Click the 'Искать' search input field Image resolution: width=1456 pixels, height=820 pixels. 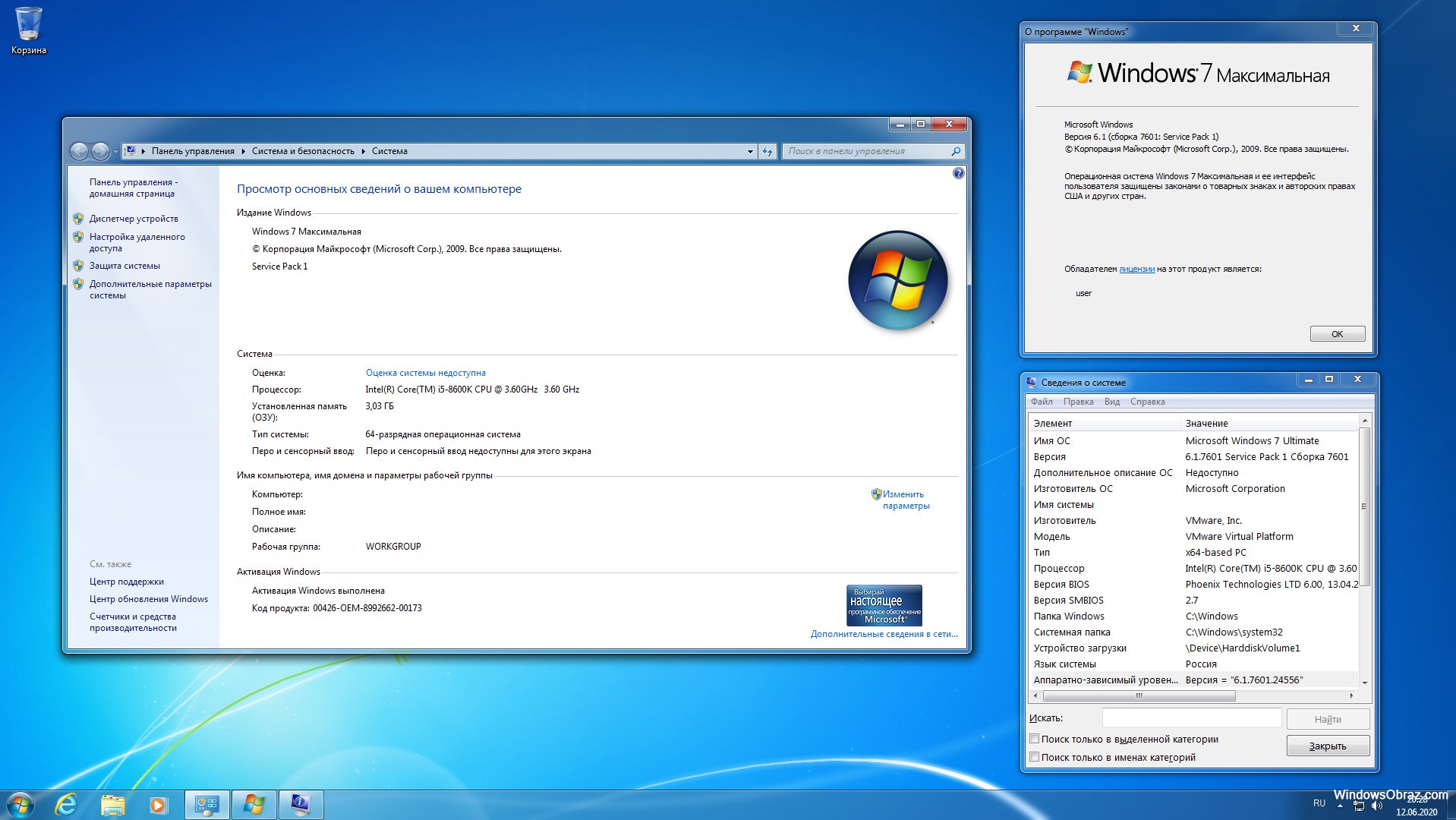1191,718
